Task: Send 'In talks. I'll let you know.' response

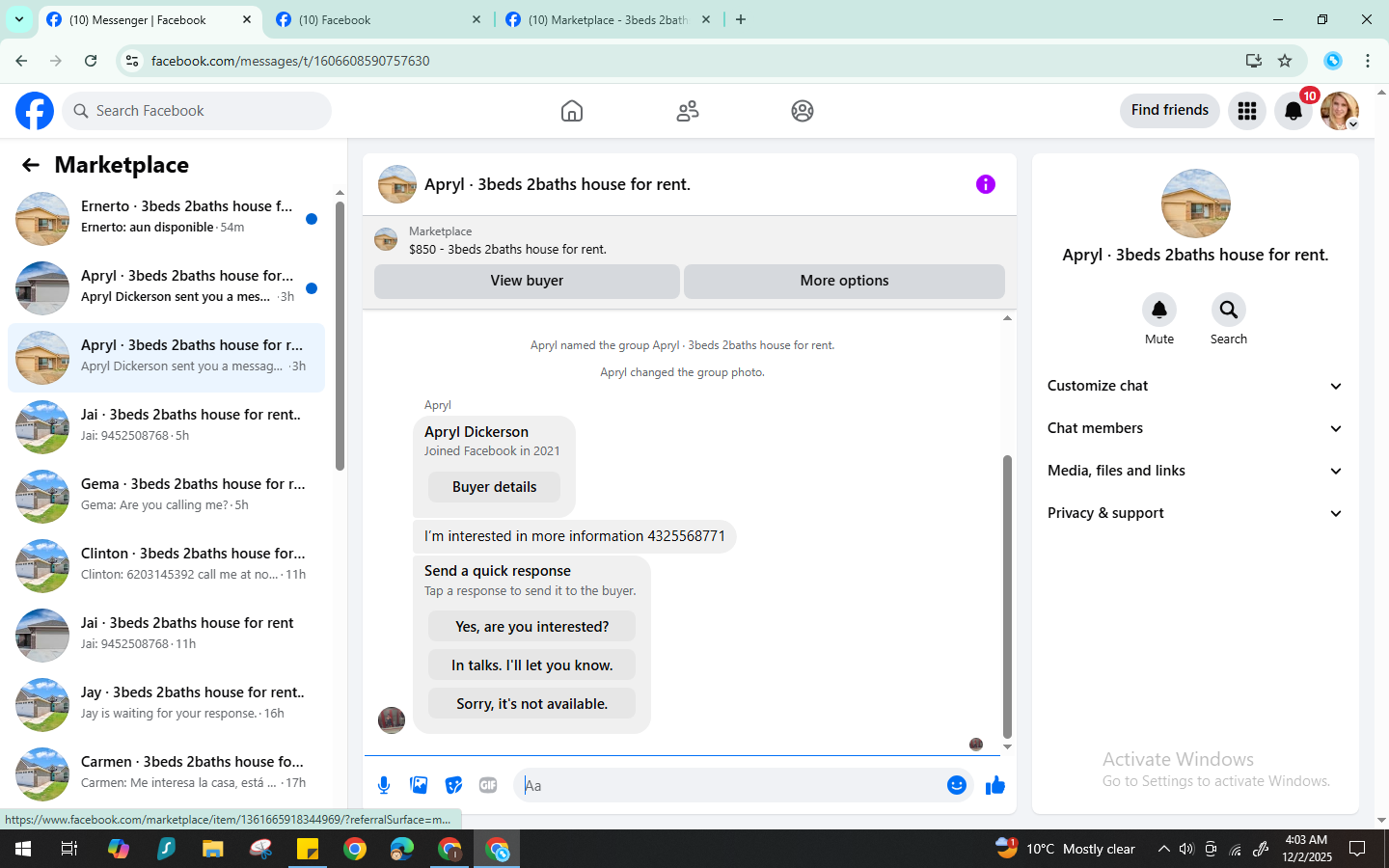Action: (531, 665)
